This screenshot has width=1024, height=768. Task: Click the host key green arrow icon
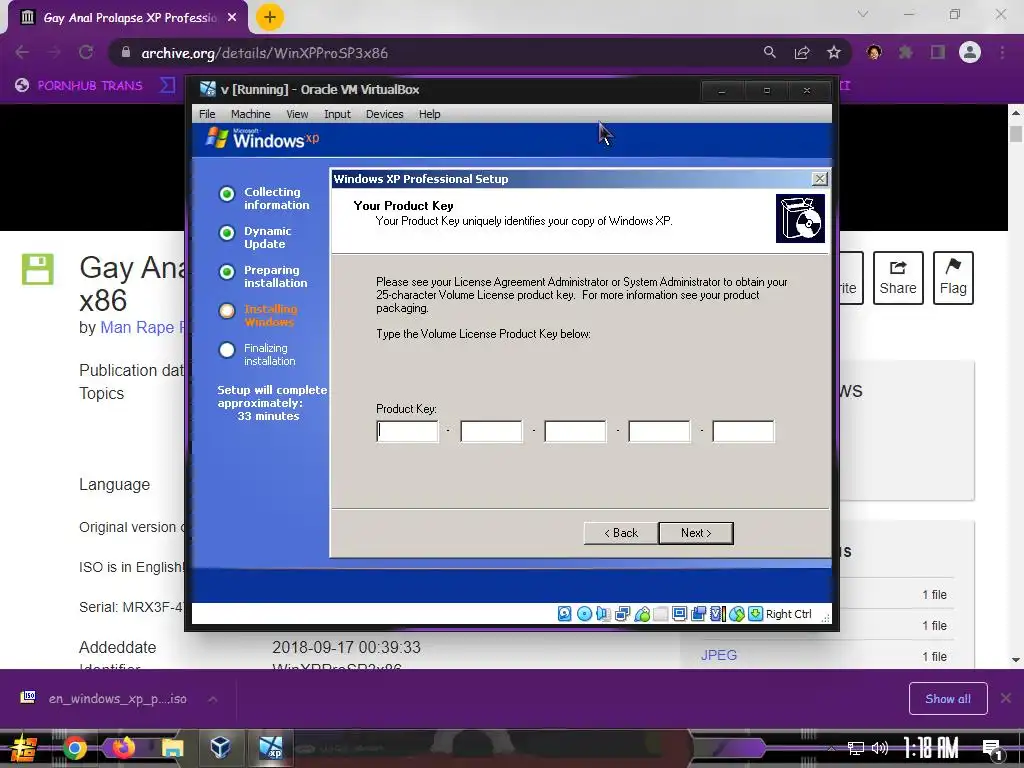(x=756, y=614)
